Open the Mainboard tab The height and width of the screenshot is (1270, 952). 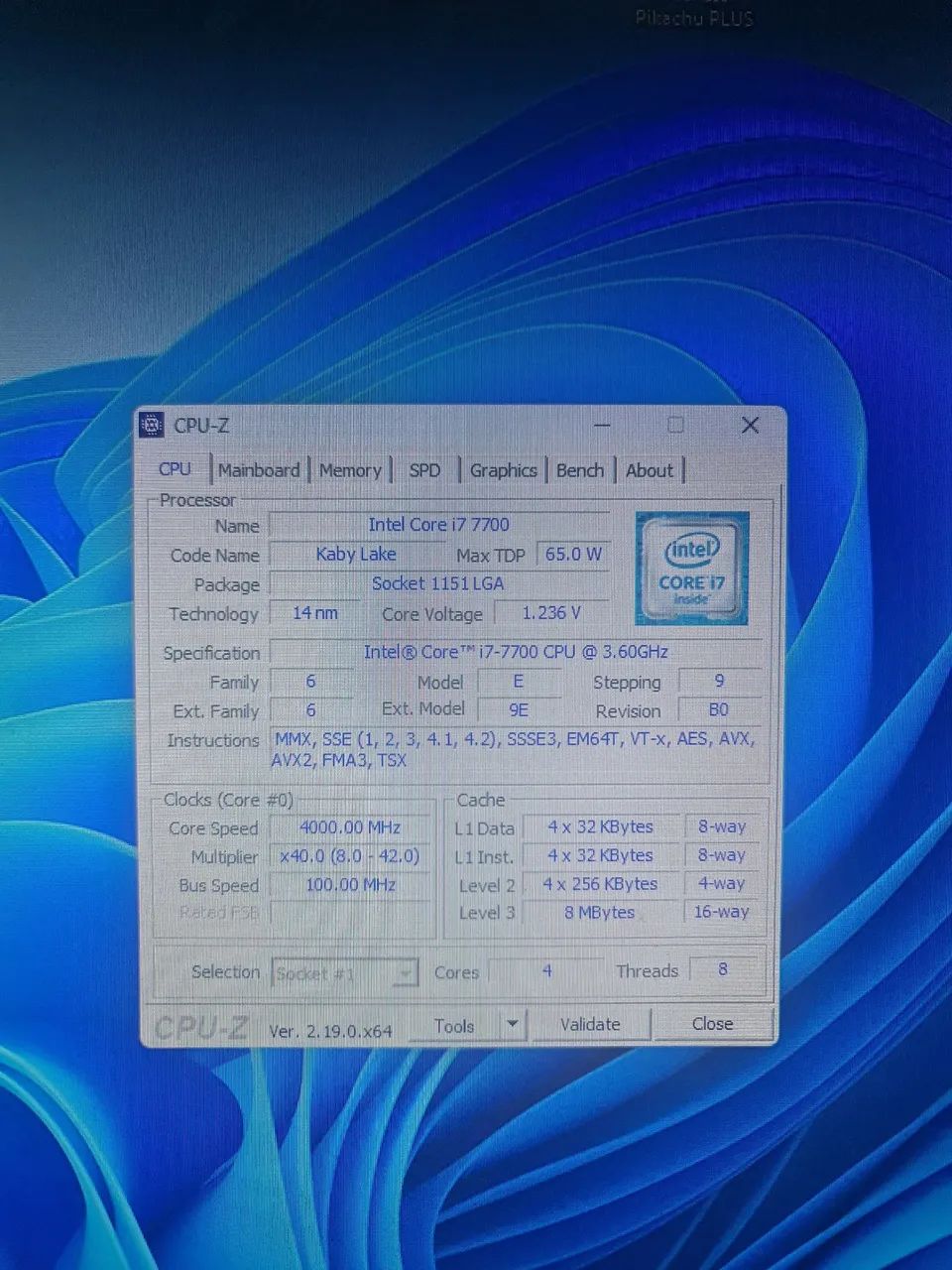point(259,470)
